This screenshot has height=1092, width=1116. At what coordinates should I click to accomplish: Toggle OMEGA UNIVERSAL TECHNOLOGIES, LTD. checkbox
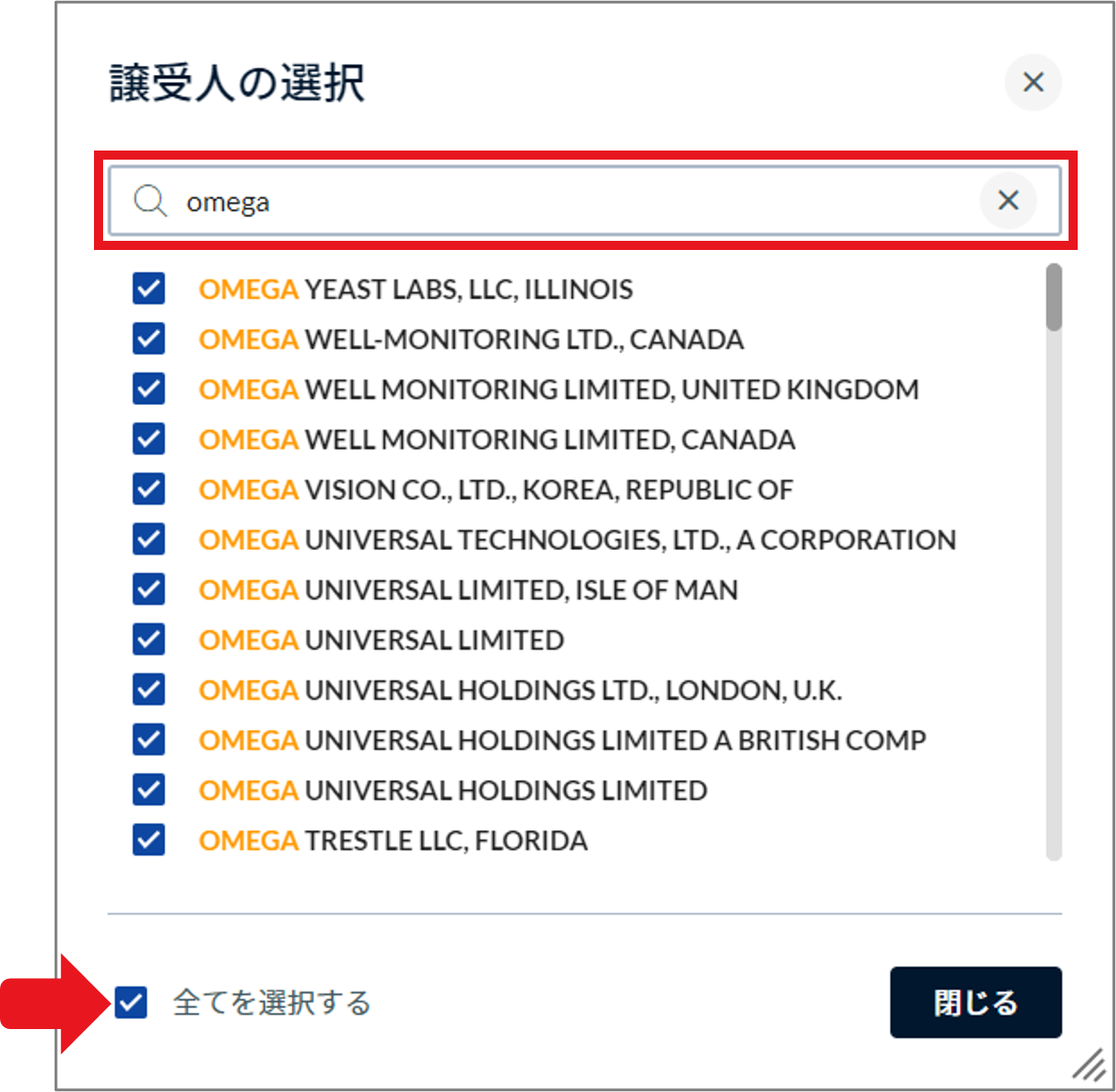click(149, 539)
